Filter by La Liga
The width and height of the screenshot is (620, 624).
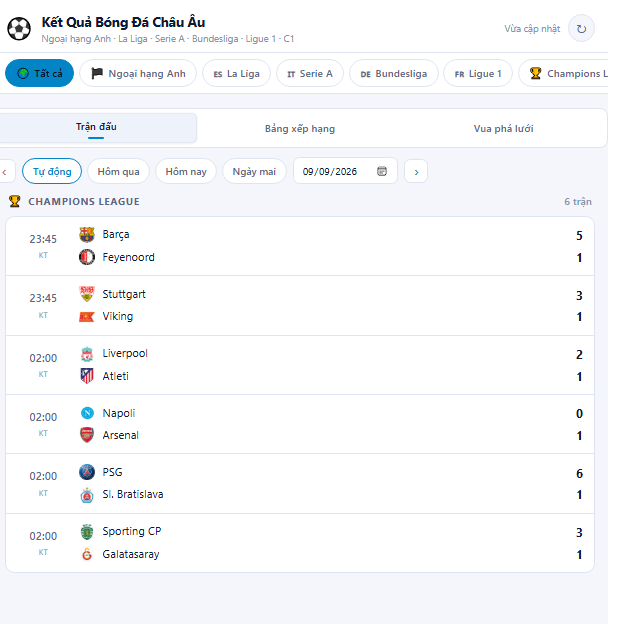236,73
